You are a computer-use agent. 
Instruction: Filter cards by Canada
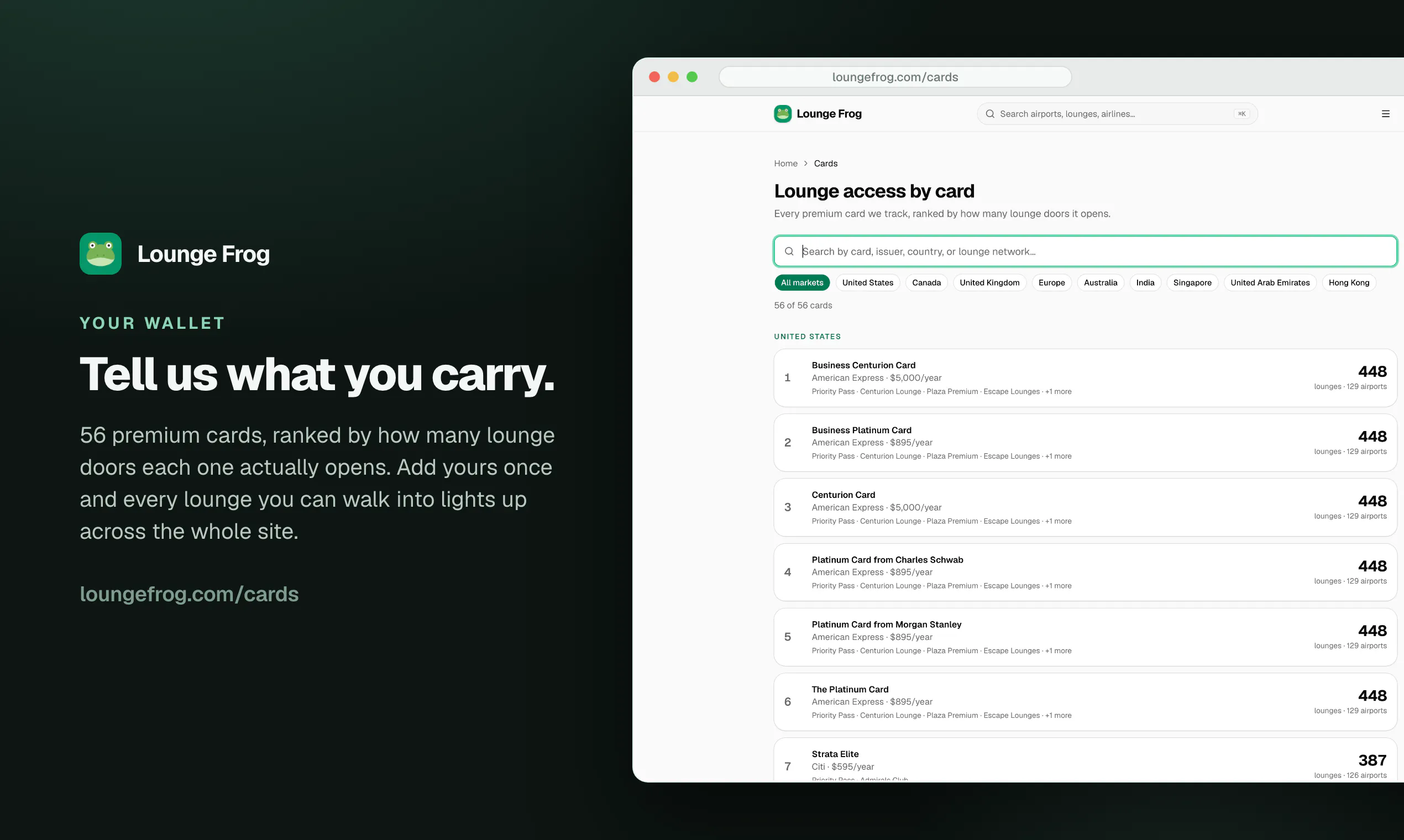pos(926,282)
